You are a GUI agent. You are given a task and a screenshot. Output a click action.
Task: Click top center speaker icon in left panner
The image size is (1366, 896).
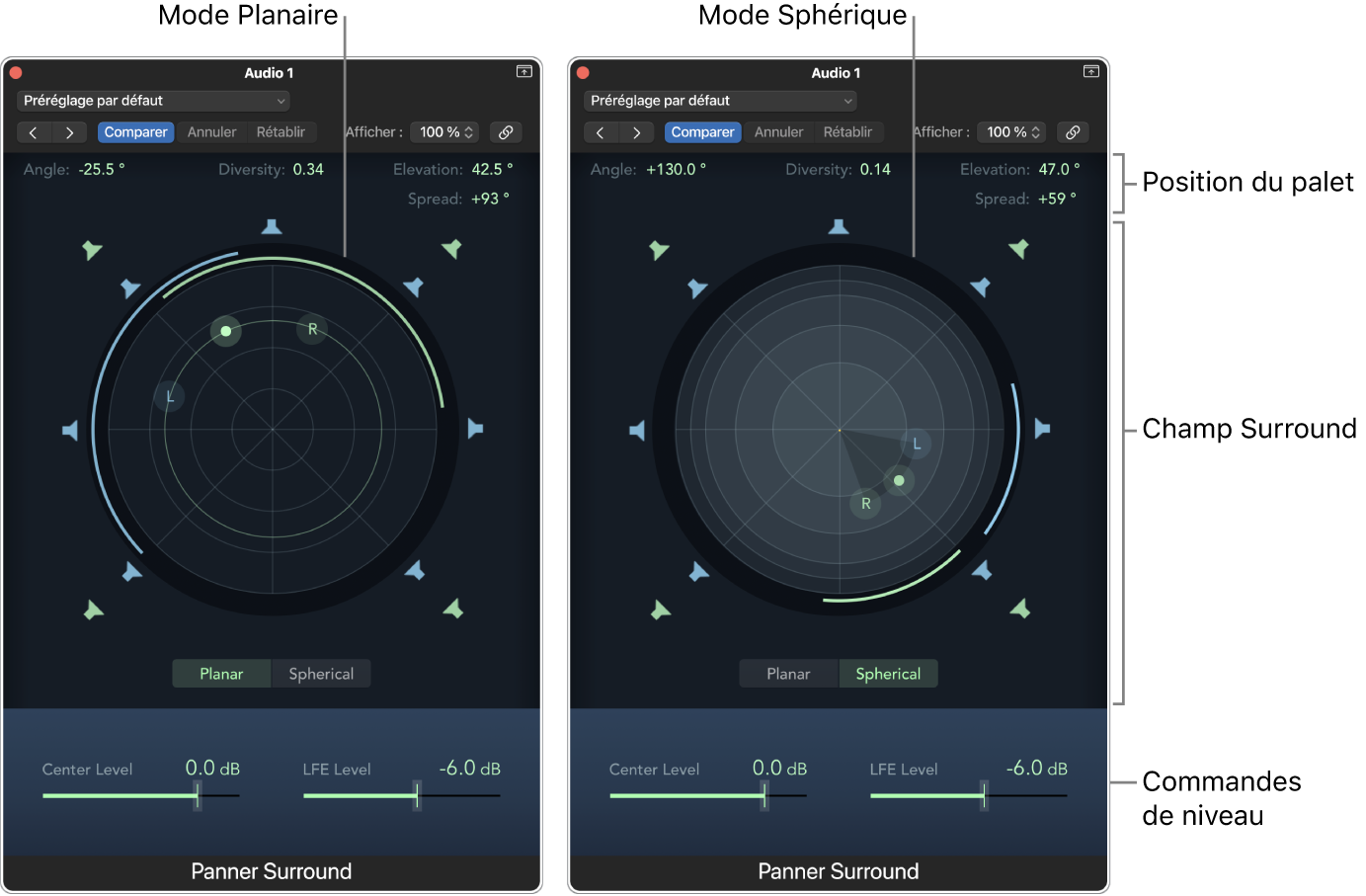(272, 227)
